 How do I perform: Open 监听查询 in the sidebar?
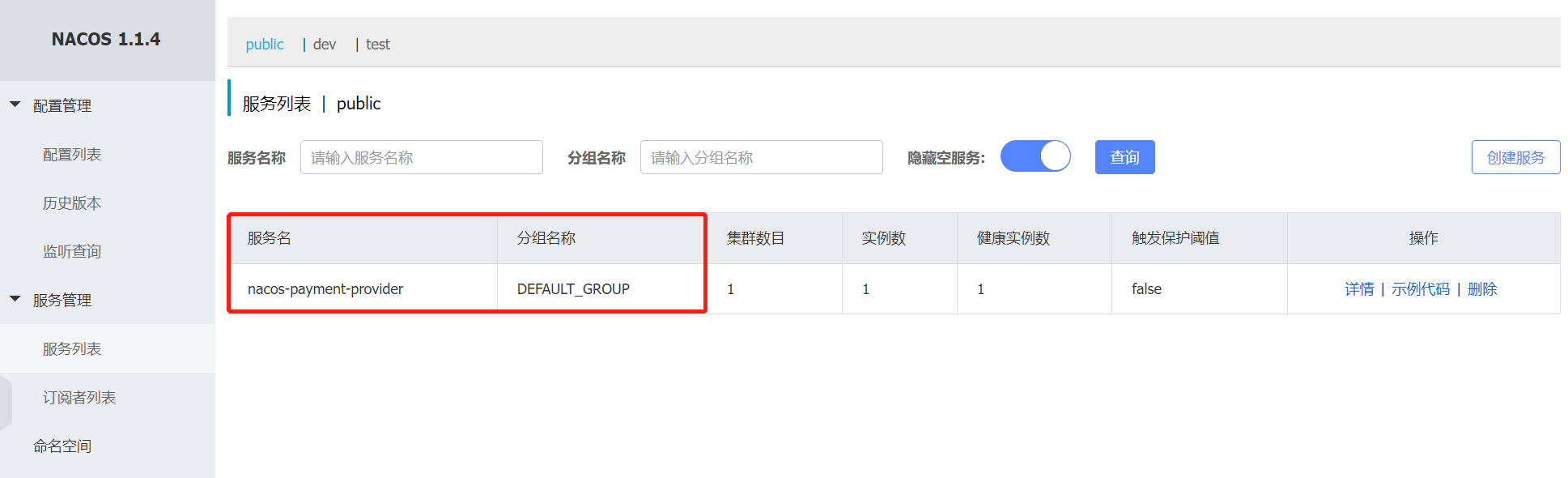tap(72, 251)
